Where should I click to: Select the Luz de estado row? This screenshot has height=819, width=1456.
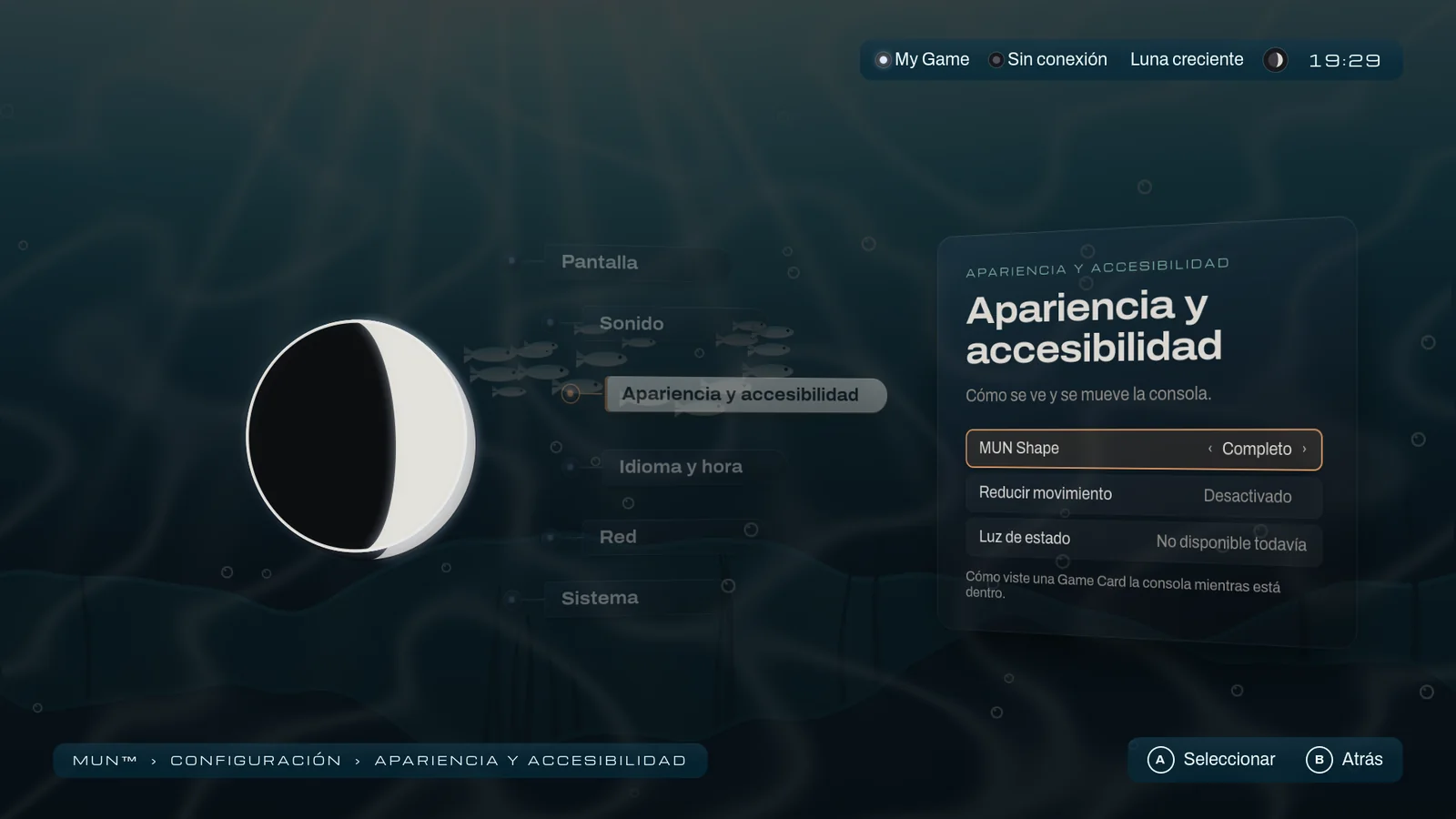pos(1144,541)
